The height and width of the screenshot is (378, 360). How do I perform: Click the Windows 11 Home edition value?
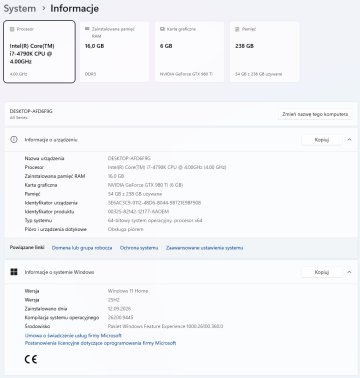(128, 291)
